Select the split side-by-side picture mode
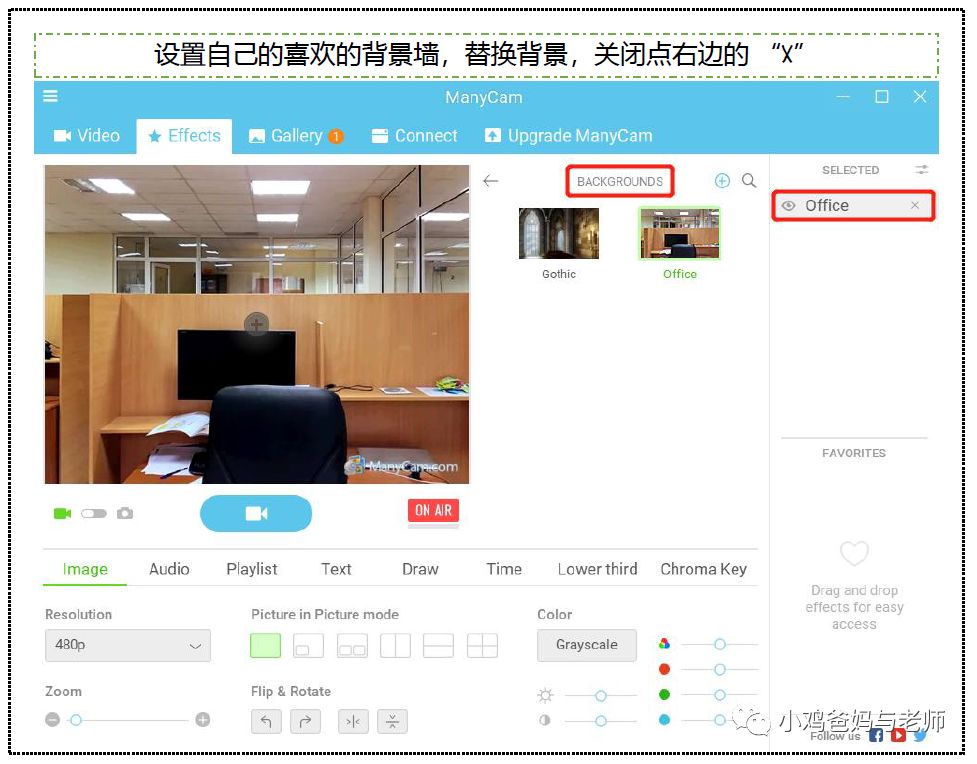 (395, 646)
